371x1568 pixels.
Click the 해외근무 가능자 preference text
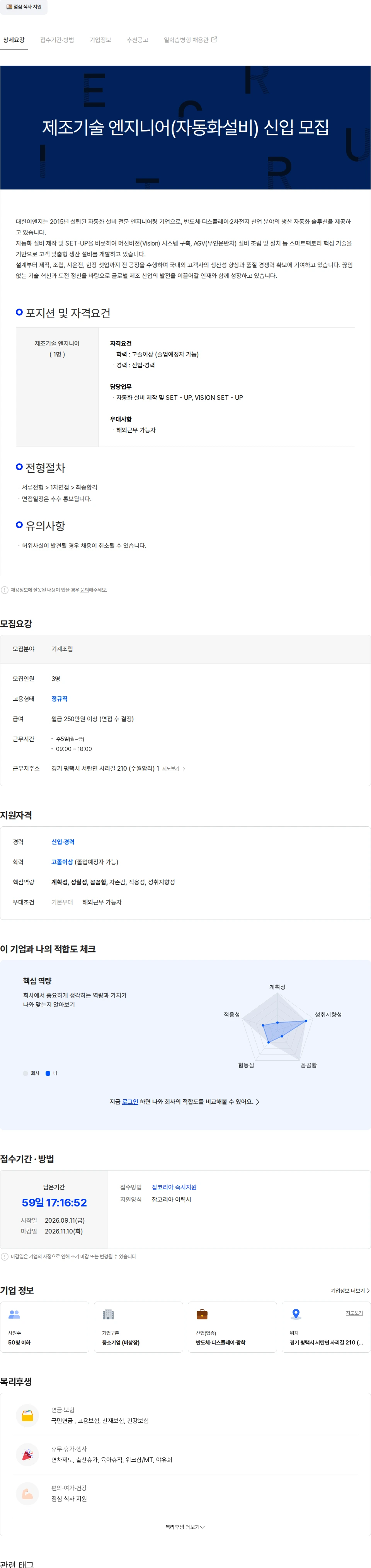pyautogui.click(x=102, y=902)
